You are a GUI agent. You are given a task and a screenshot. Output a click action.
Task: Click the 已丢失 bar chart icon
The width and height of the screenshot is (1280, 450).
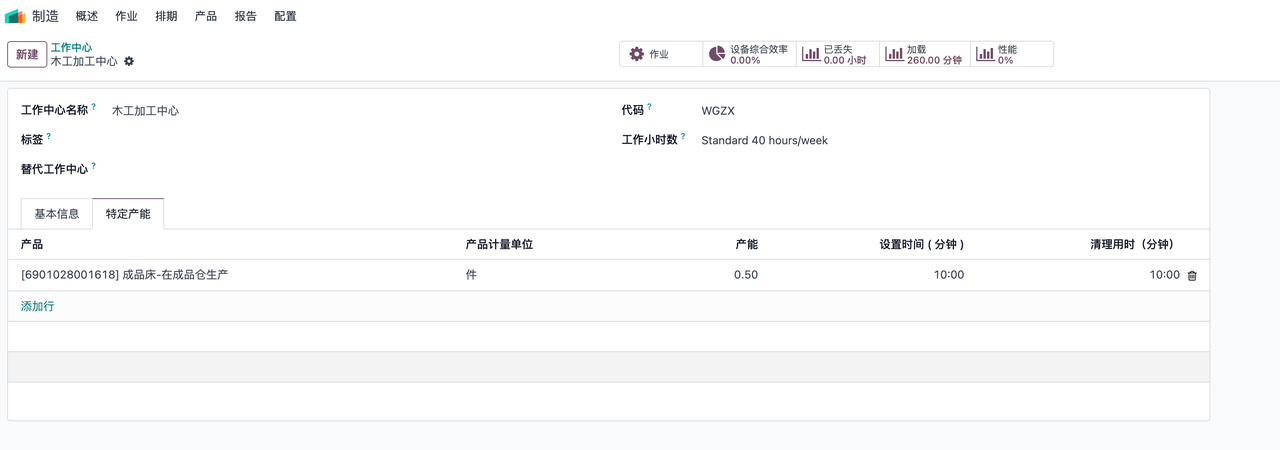click(811, 54)
